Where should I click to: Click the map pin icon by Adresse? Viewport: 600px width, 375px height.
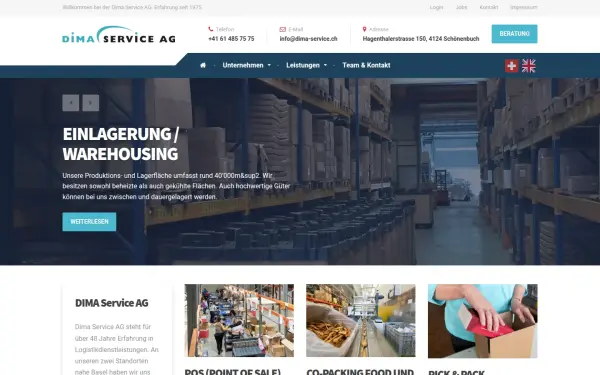click(x=364, y=29)
